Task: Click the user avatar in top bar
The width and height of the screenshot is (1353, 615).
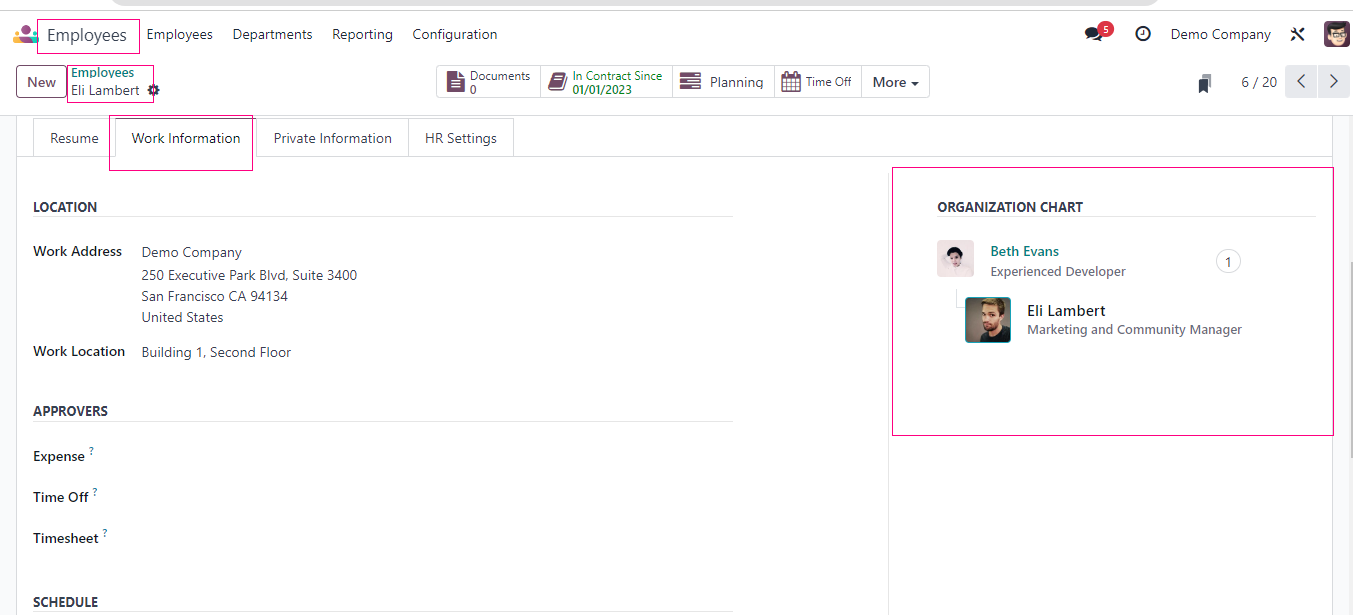Action: (x=1337, y=34)
